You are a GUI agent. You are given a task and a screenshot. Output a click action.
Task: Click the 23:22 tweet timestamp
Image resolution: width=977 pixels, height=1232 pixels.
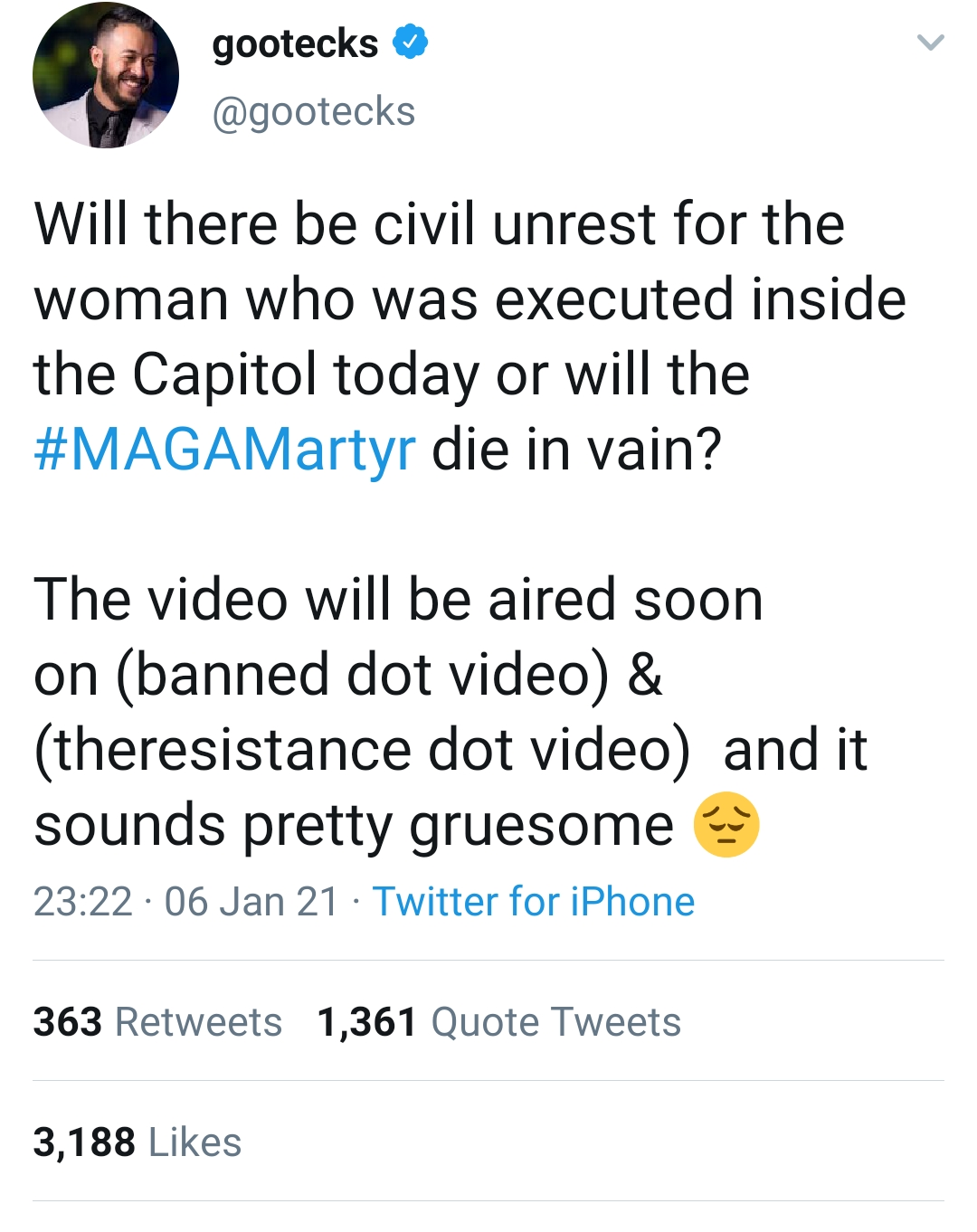coord(83,902)
